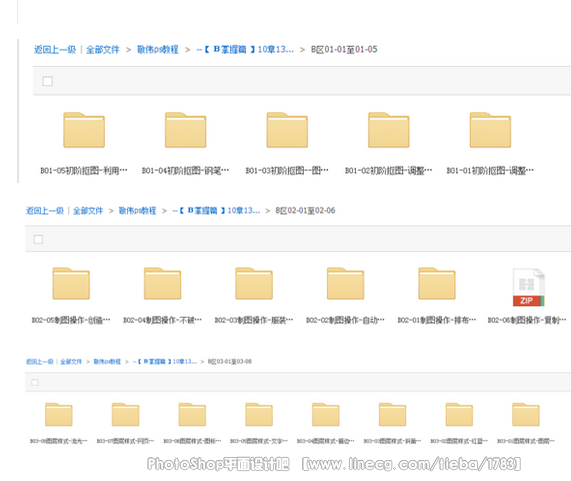Click 全部文件 in the B区01-01至01-05 breadcrumb
The height and width of the screenshot is (481, 571).
103,50
